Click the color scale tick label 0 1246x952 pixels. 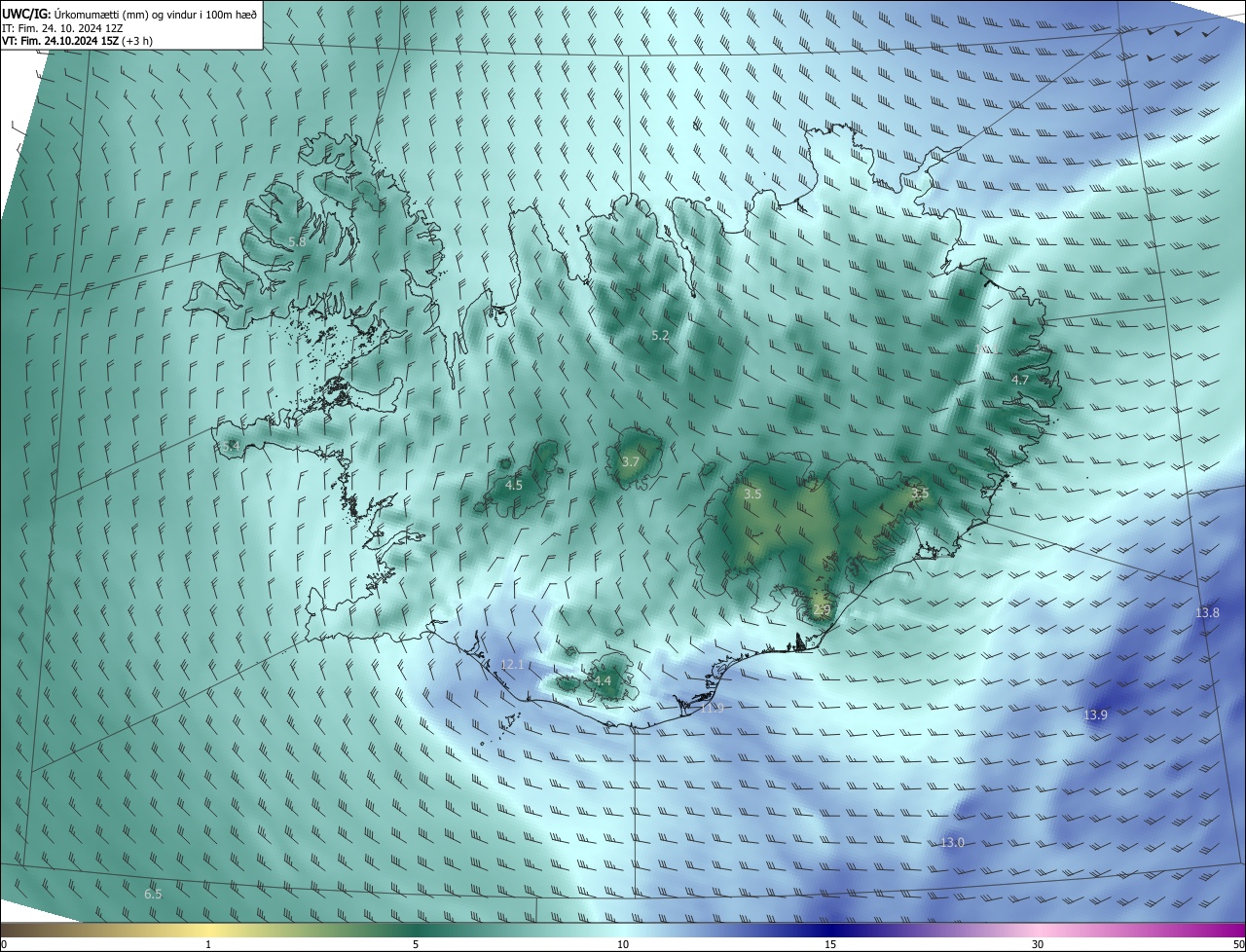[4, 944]
